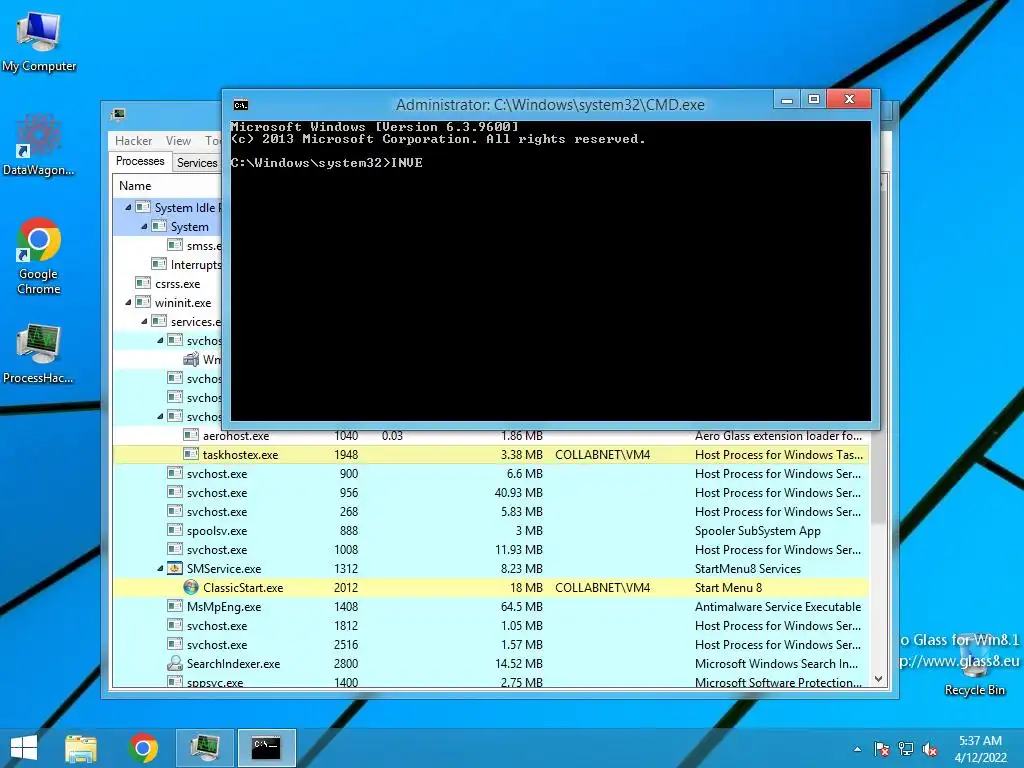Screen dimensions: 1024x768
Task: Click the Windows Start button
Action: (x=24, y=748)
